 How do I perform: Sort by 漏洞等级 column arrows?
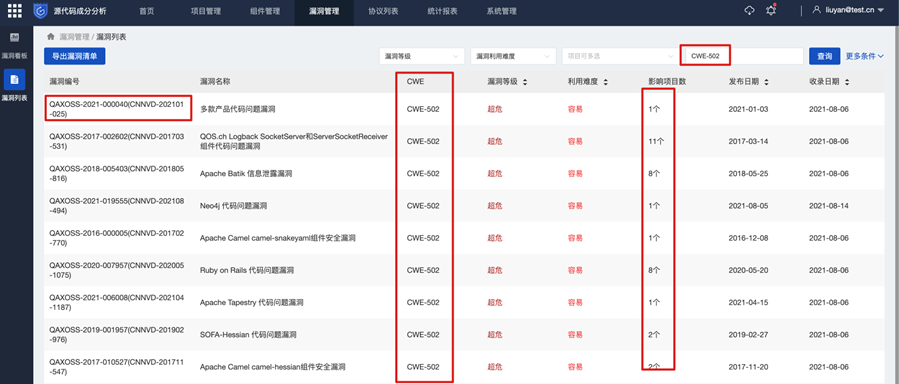tap(525, 83)
